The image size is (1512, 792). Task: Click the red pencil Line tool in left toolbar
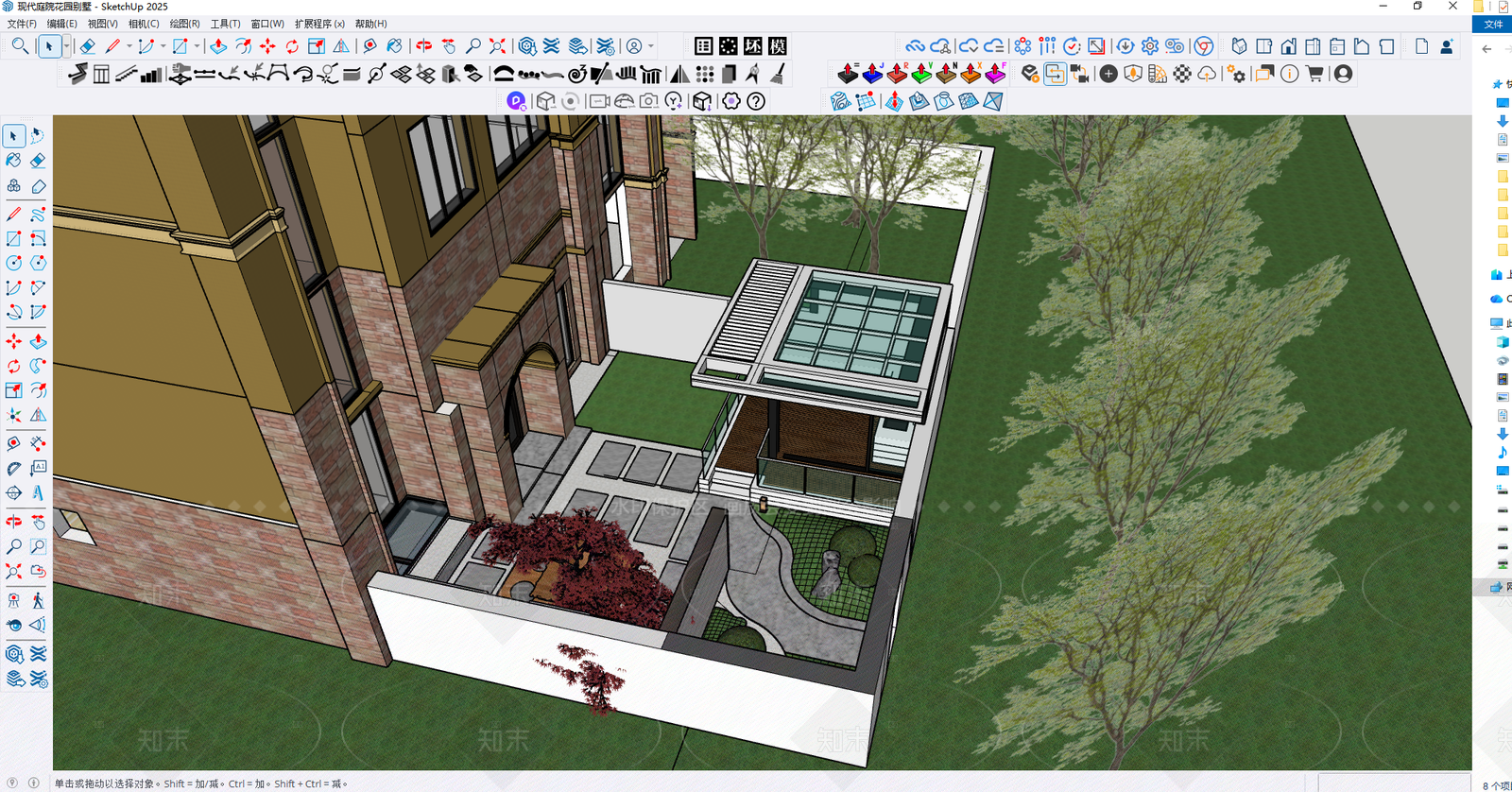coord(14,214)
